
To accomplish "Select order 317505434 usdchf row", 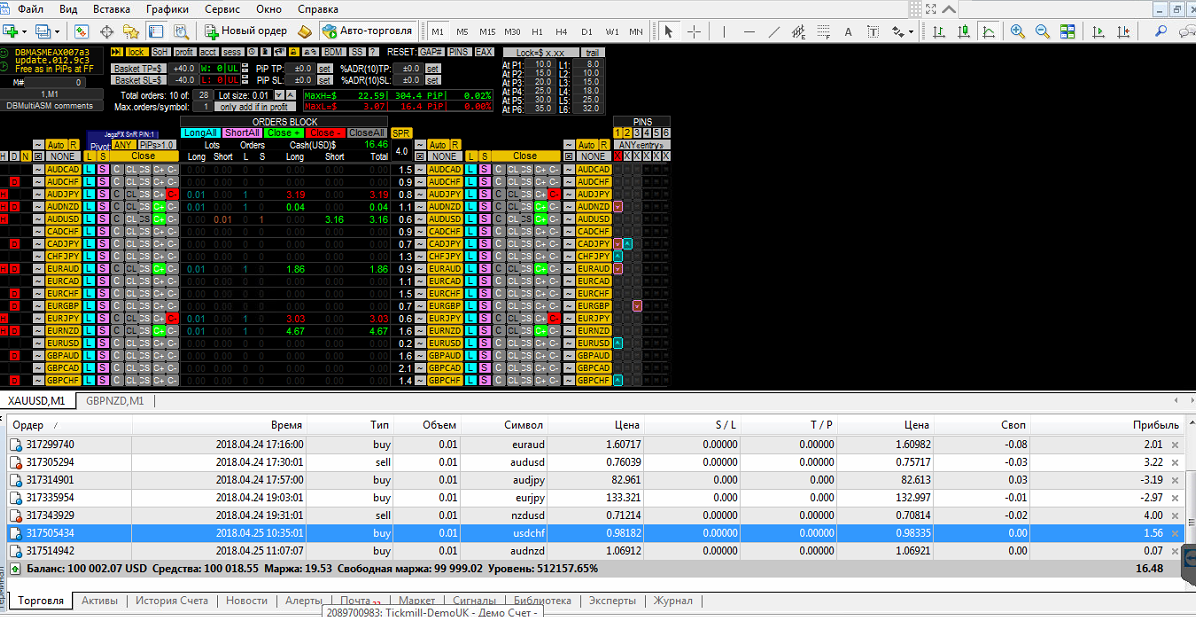I will [x=595, y=532].
